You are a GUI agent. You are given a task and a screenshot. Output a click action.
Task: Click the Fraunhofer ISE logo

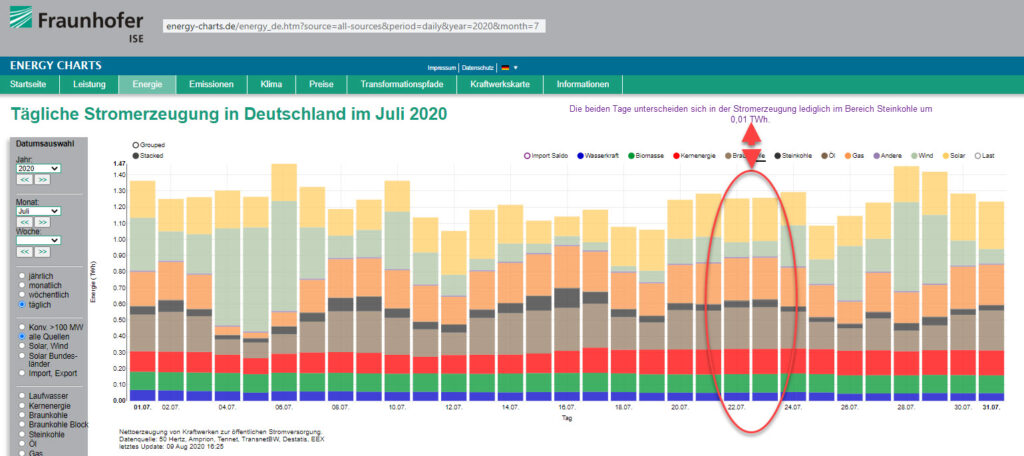click(x=76, y=25)
